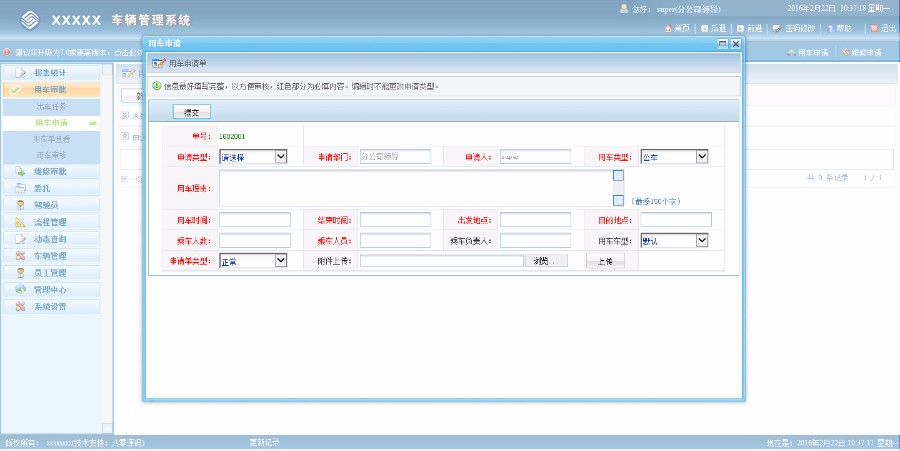The width and height of the screenshot is (900, 451).
Task: Open 报表统计 in the sidebar
Action: click(x=51, y=73)
